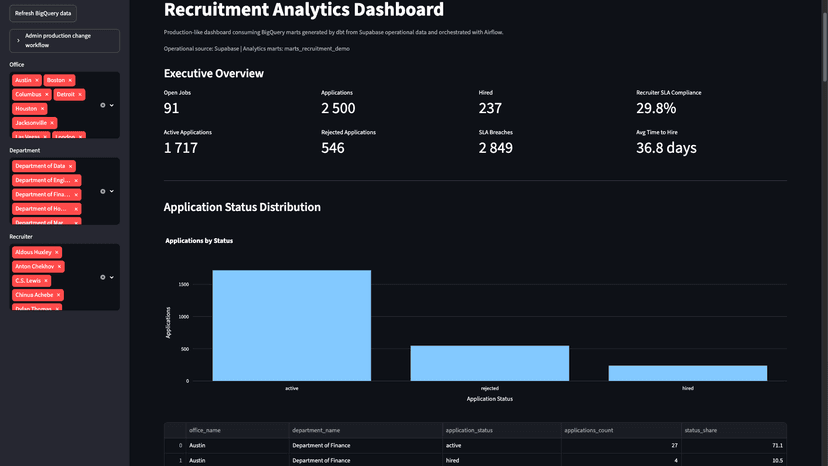Remove the Chinua Achebe recruiter tag
The height and width of the screenshot is (466, 828).
[x=58, y=295]
